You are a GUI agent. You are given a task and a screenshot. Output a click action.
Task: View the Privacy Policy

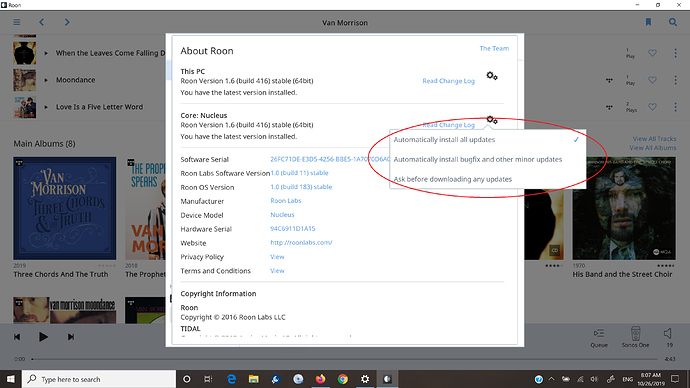tap(277, 256)
